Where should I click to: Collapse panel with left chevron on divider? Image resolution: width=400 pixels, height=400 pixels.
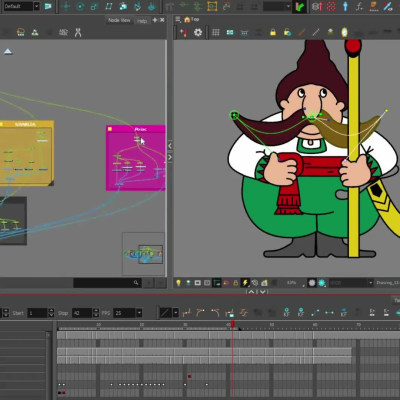[170, 146]
